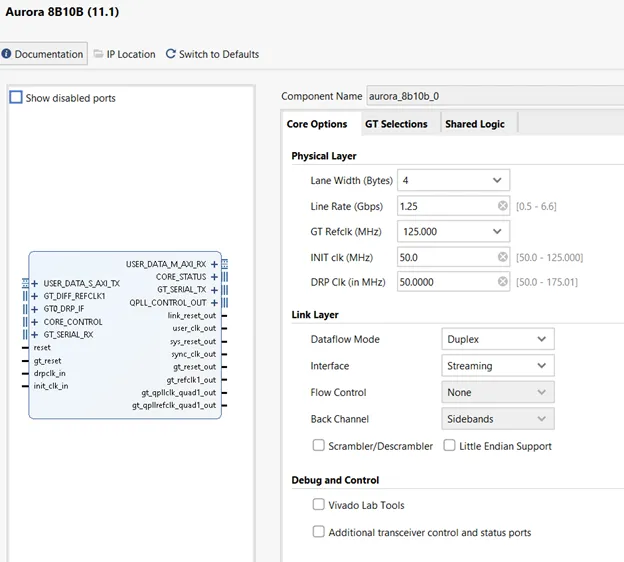Expand CORE_STATUS port plus icon

tap(214, 277)
